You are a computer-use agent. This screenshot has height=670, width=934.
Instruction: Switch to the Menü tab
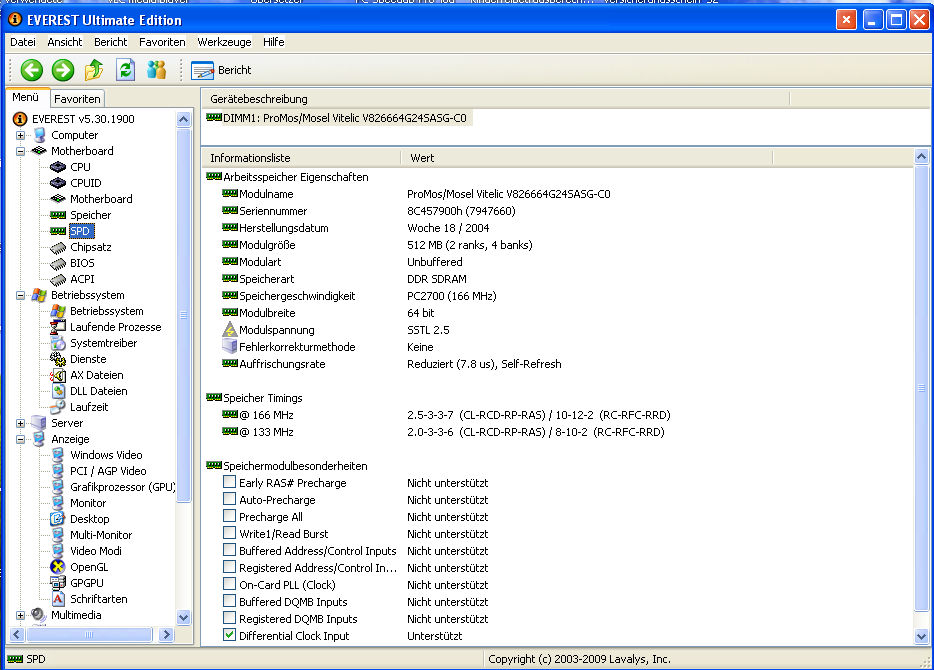[26, 98]
